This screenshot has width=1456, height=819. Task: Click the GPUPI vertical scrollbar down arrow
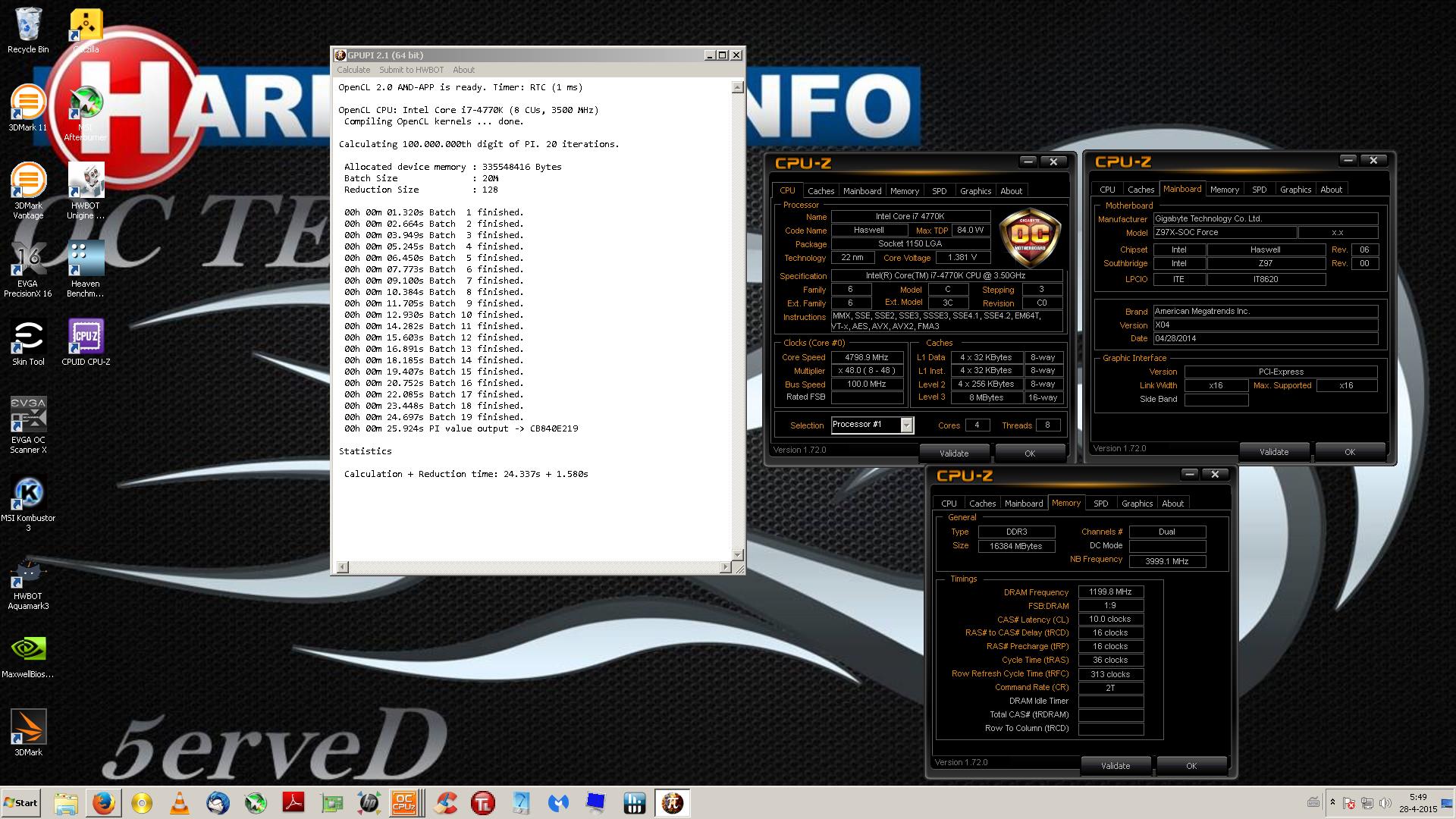click(x=737, y=555)
